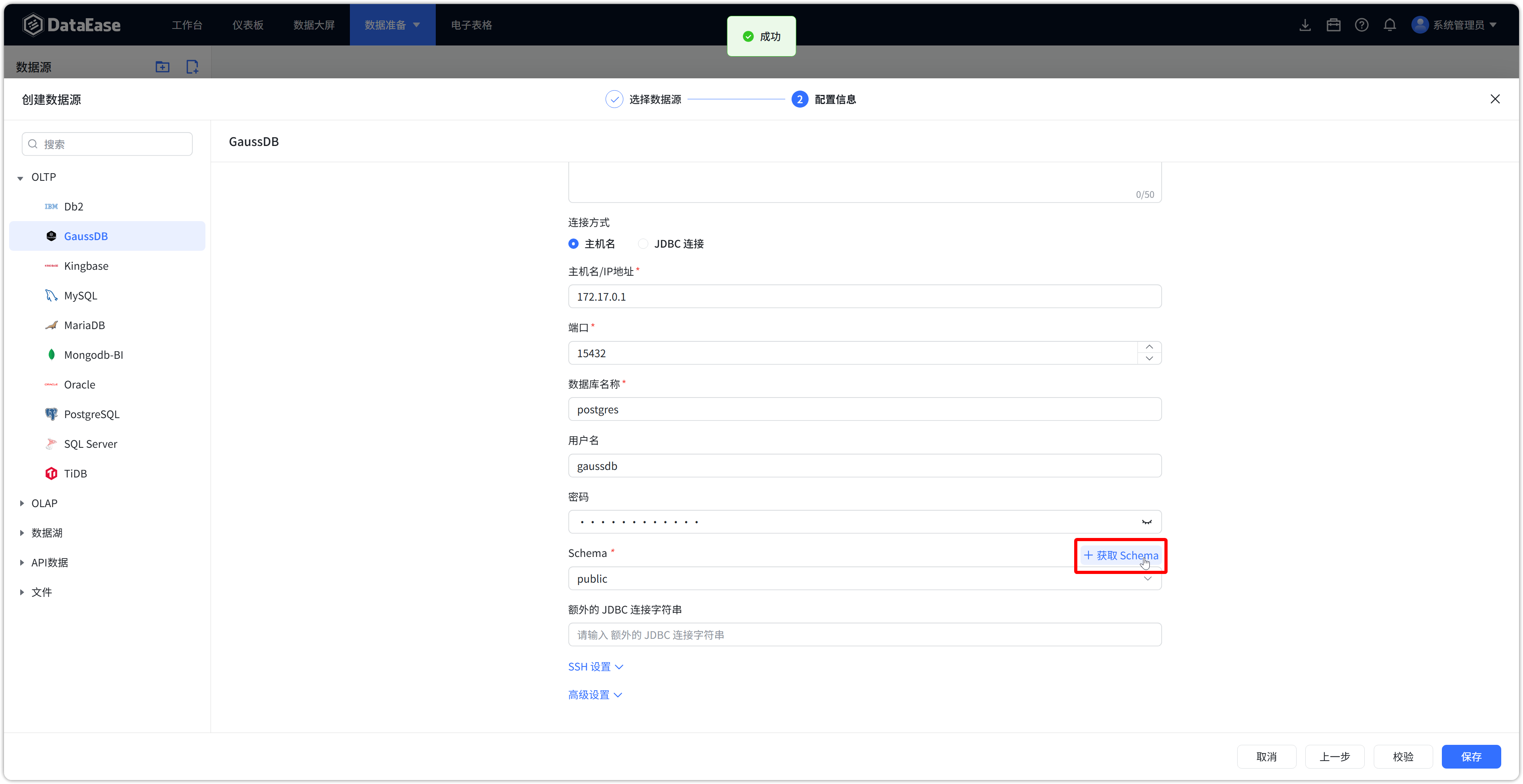The image size is (1523, 784).
Task: Open the 工作台 menu
Action: (187, 25)
